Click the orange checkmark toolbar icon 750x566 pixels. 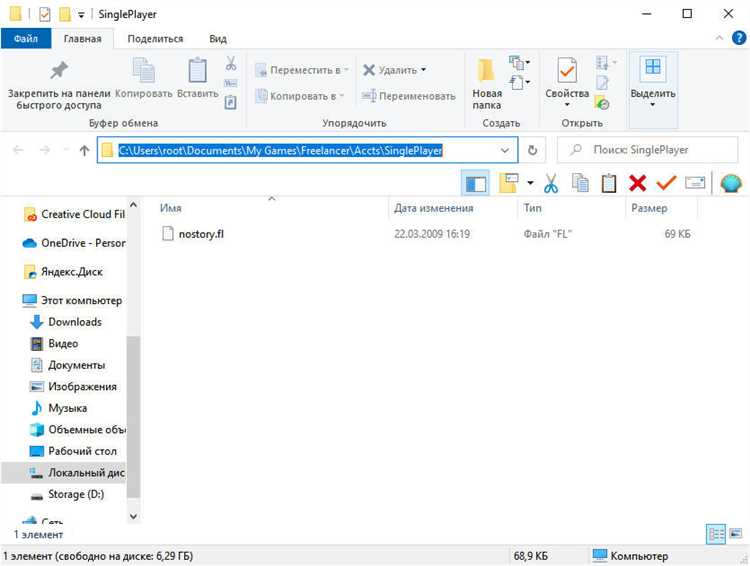[x=666, y=183]
